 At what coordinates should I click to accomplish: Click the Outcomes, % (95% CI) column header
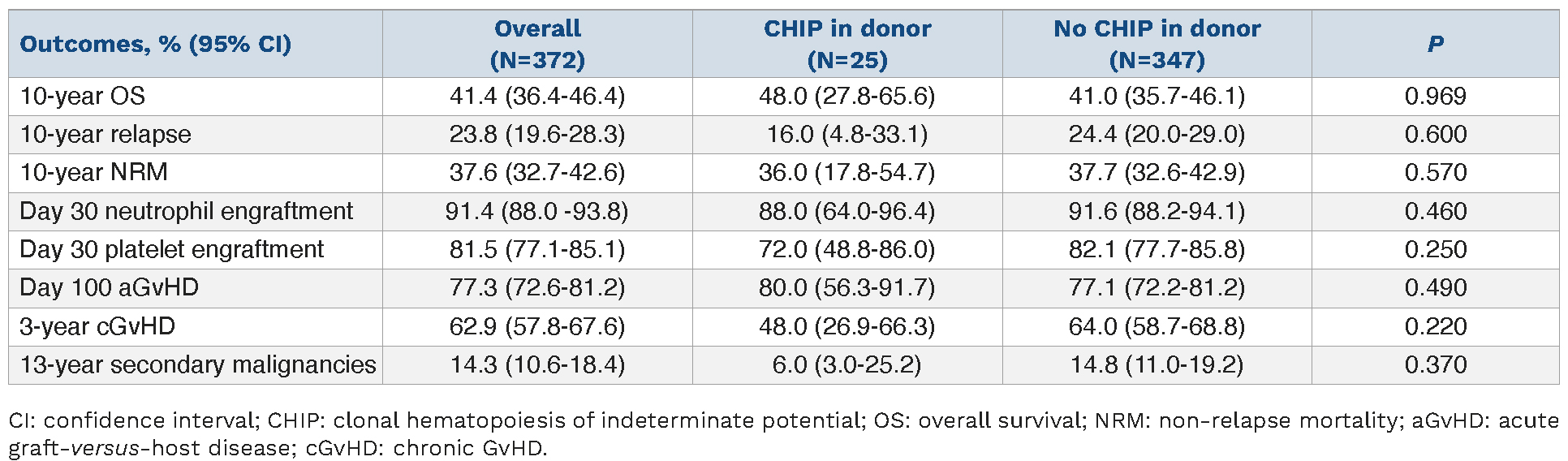[x=155, y=44]
